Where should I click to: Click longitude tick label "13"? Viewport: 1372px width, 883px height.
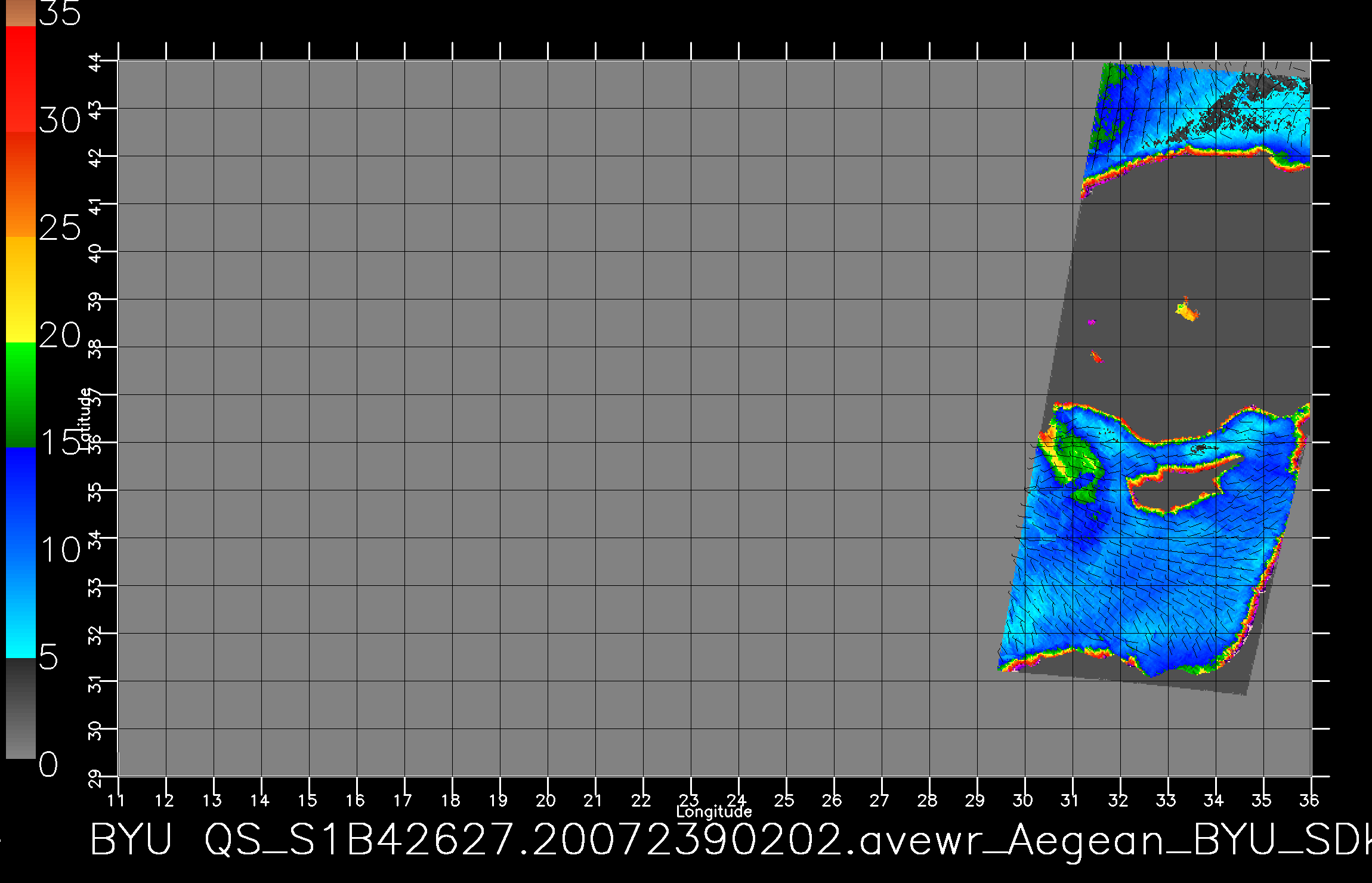point(212,800)
